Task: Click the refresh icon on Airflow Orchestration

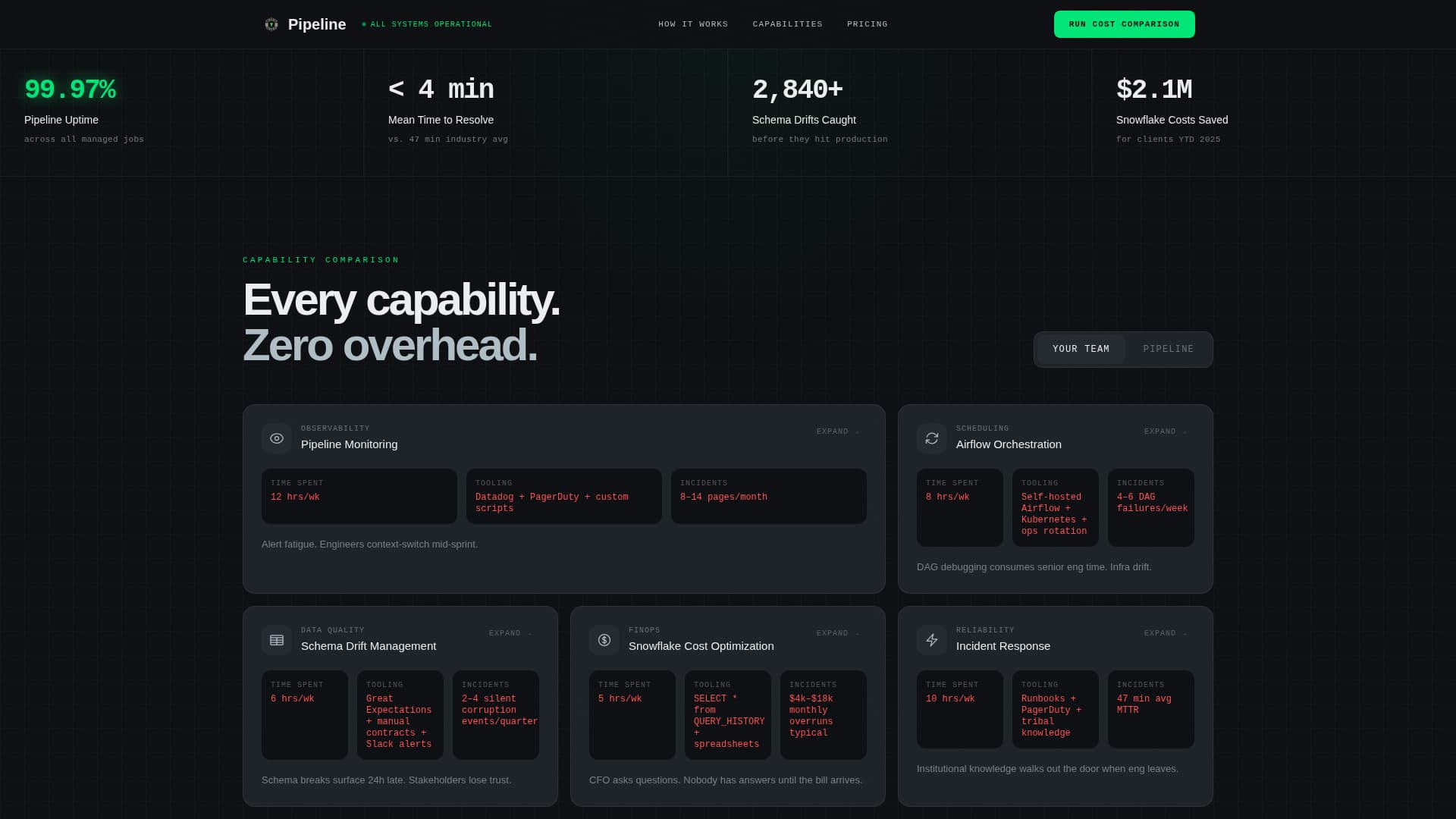Action: pyautogui.click(x=932, y=438)
